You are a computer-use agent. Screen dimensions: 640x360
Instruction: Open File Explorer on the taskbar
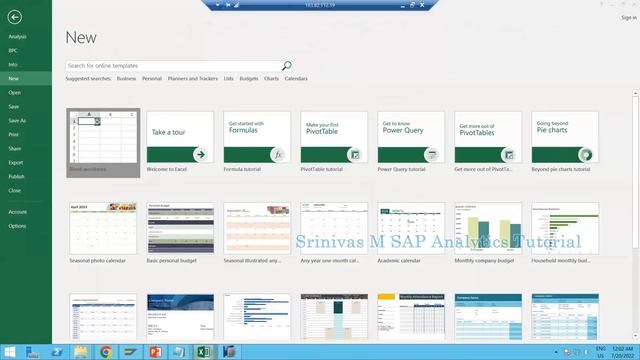pos(81,352)
